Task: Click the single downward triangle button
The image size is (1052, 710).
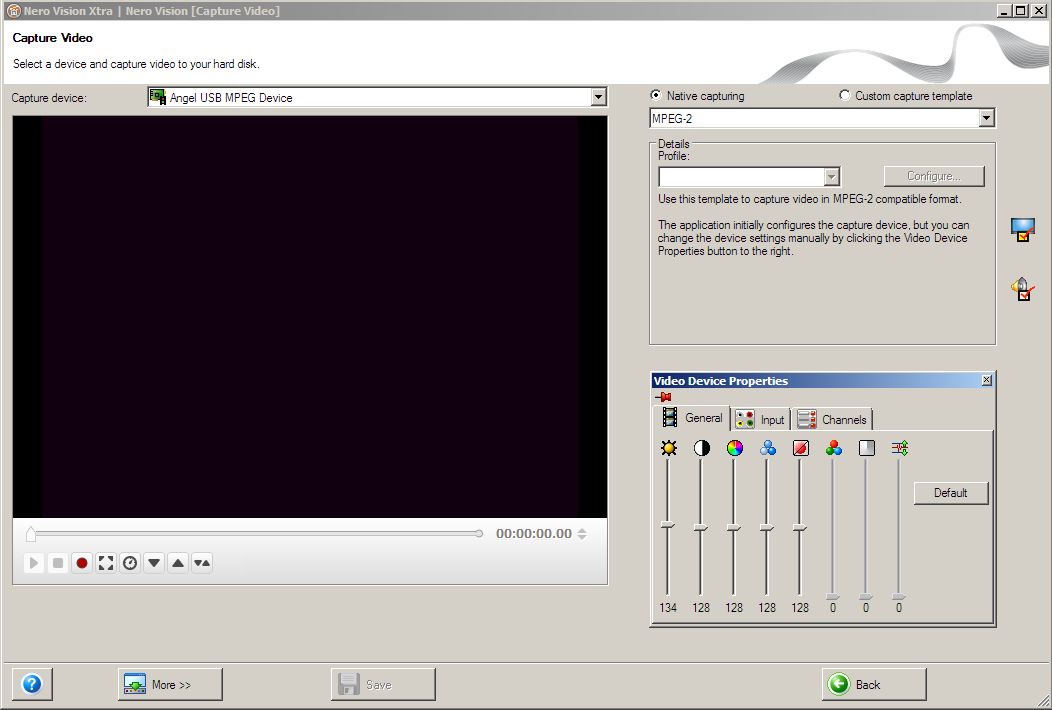Action: (154, 563)
